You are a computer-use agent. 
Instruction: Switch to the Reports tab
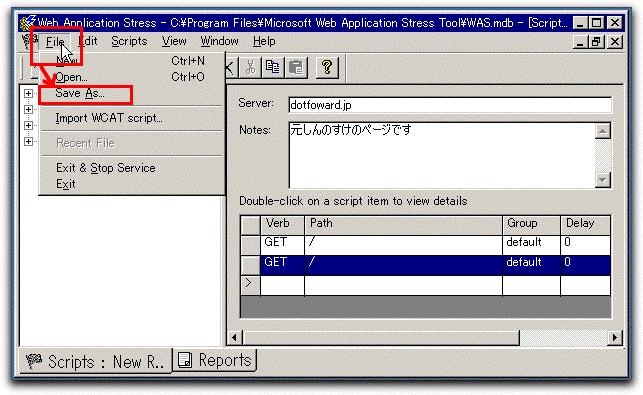tap(215, 360)
